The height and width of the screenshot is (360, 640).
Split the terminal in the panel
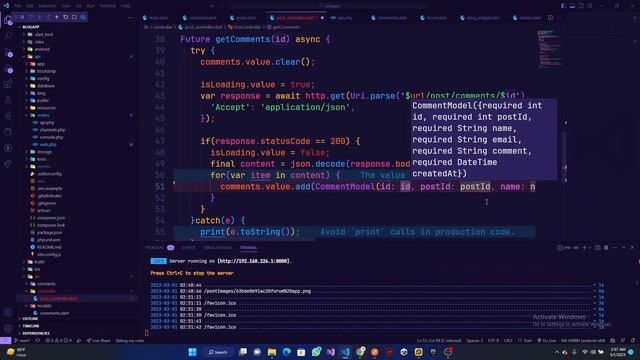598,247
